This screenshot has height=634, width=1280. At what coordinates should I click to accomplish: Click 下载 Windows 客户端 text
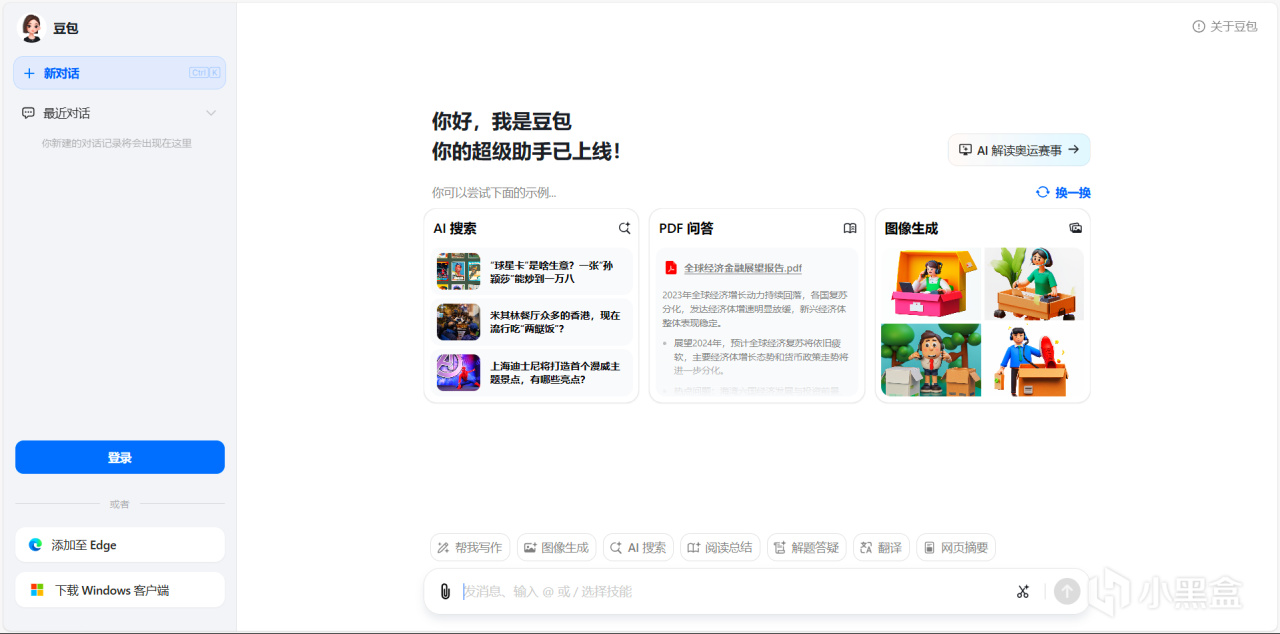pyautogui.click(x=112, y=590)
